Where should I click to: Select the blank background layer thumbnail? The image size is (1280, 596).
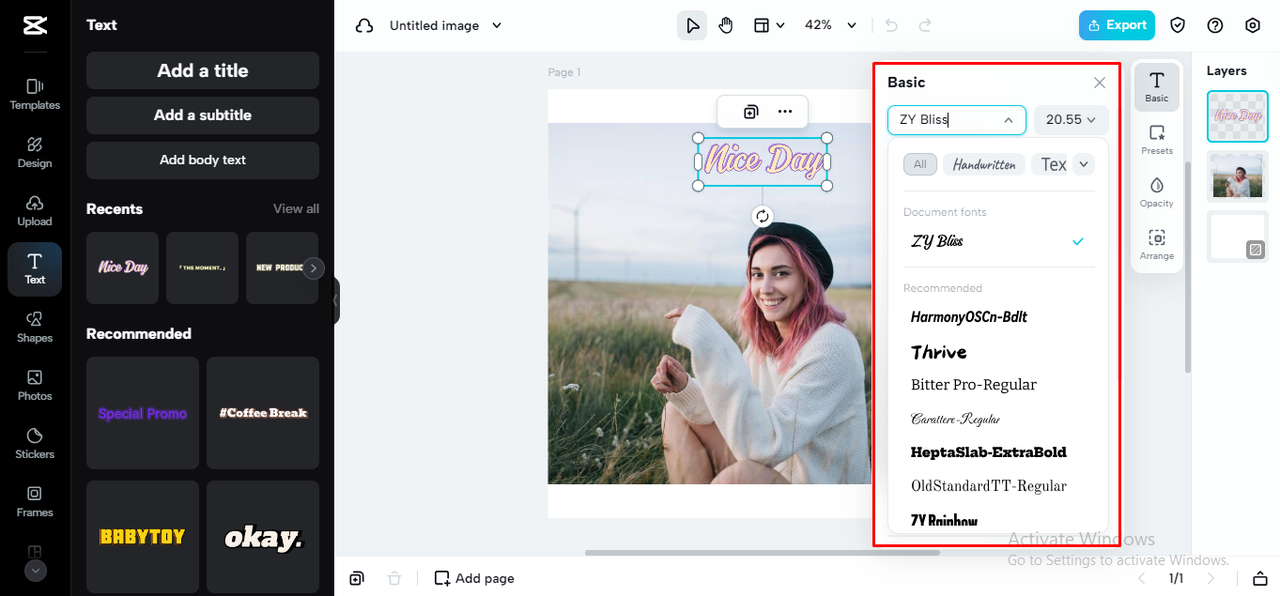click(x=1238, y=236)
